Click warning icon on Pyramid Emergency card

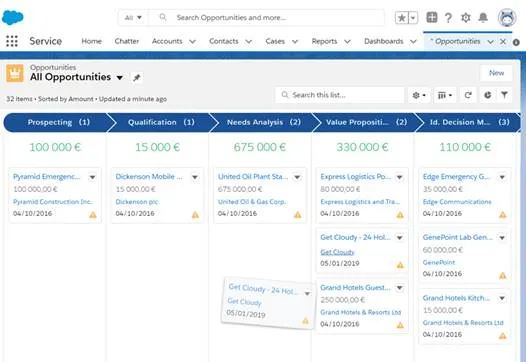93,215
